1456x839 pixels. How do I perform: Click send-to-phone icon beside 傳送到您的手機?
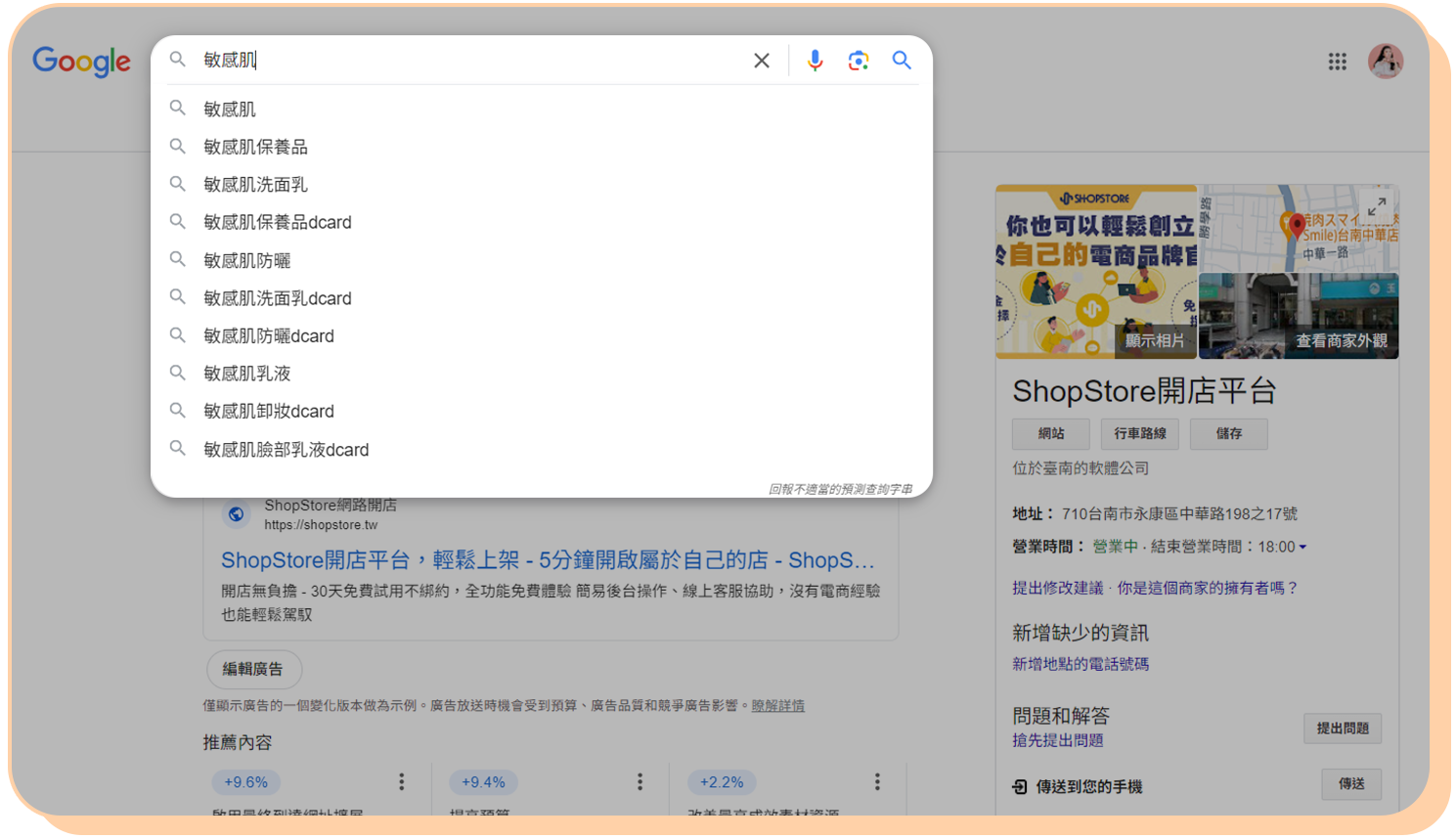[1020, 786]
